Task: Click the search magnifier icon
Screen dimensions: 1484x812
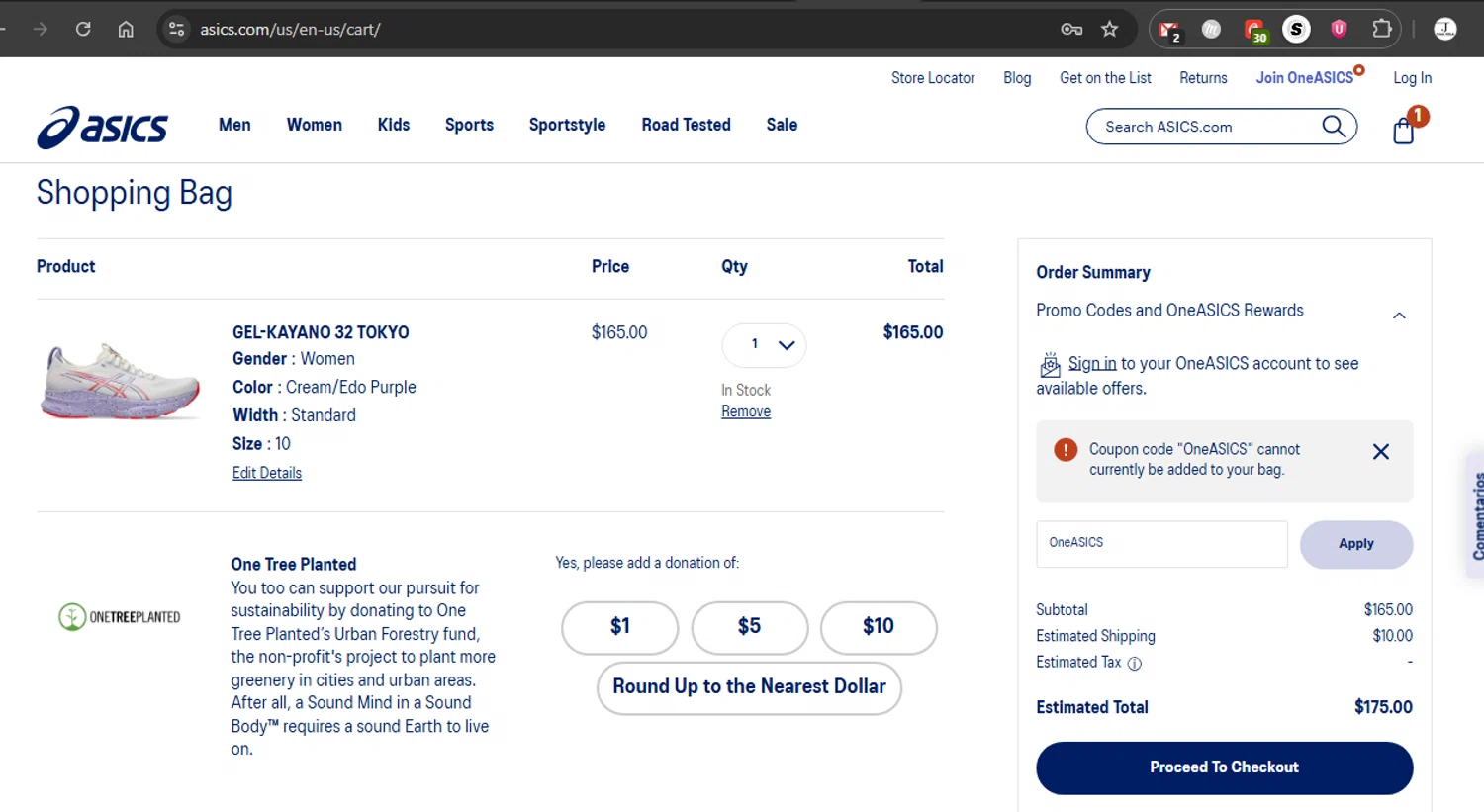Action: 1333,127
